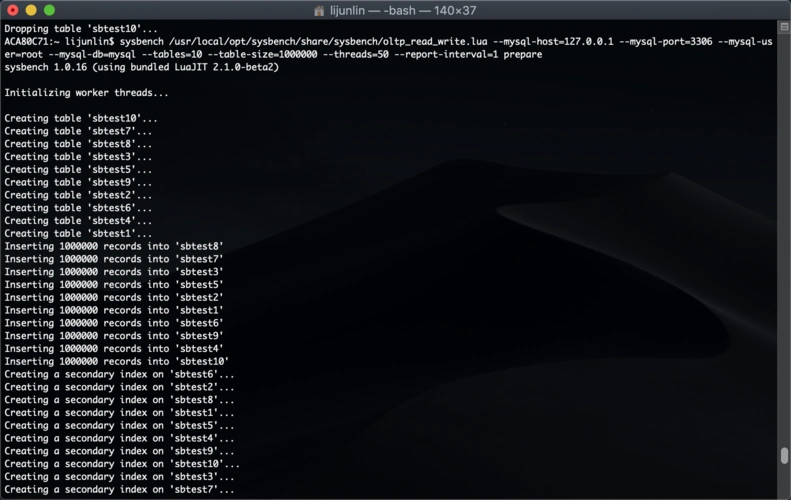Click the line "Creating table 'sbtest5'..."
This screenshot has height=500, width=791.
point(78,170)
